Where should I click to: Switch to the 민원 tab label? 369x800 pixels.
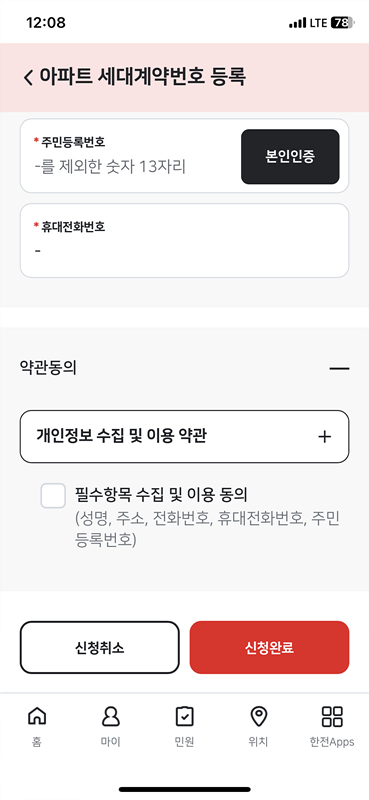coord(184,742)
